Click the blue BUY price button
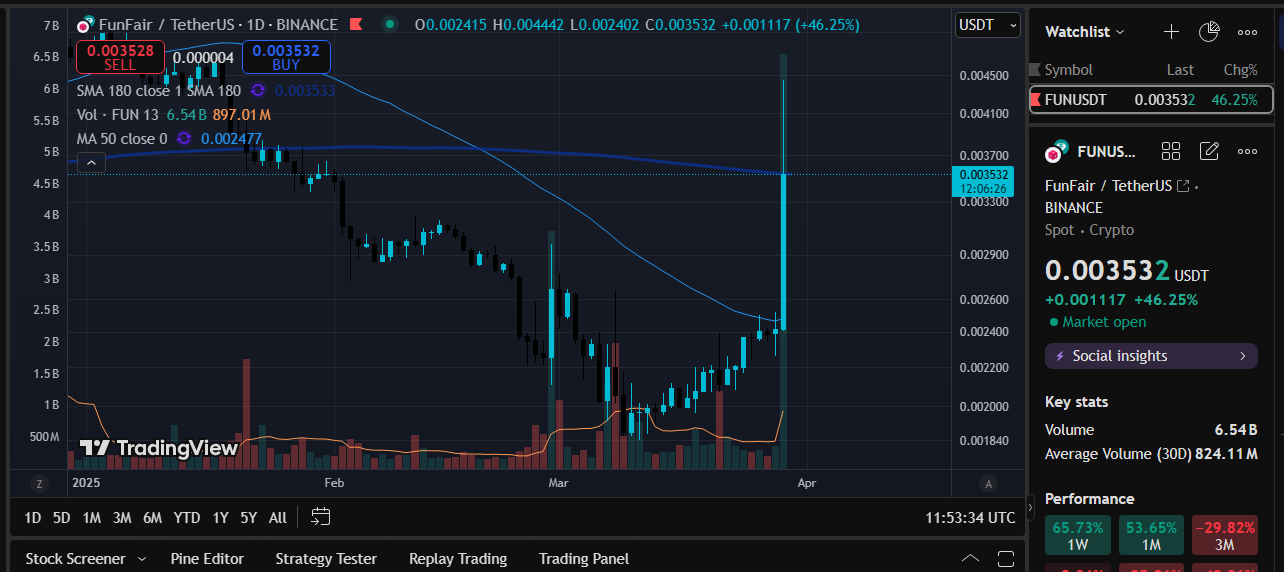This screenshot has height=572, width=1284. click(286, 57)
